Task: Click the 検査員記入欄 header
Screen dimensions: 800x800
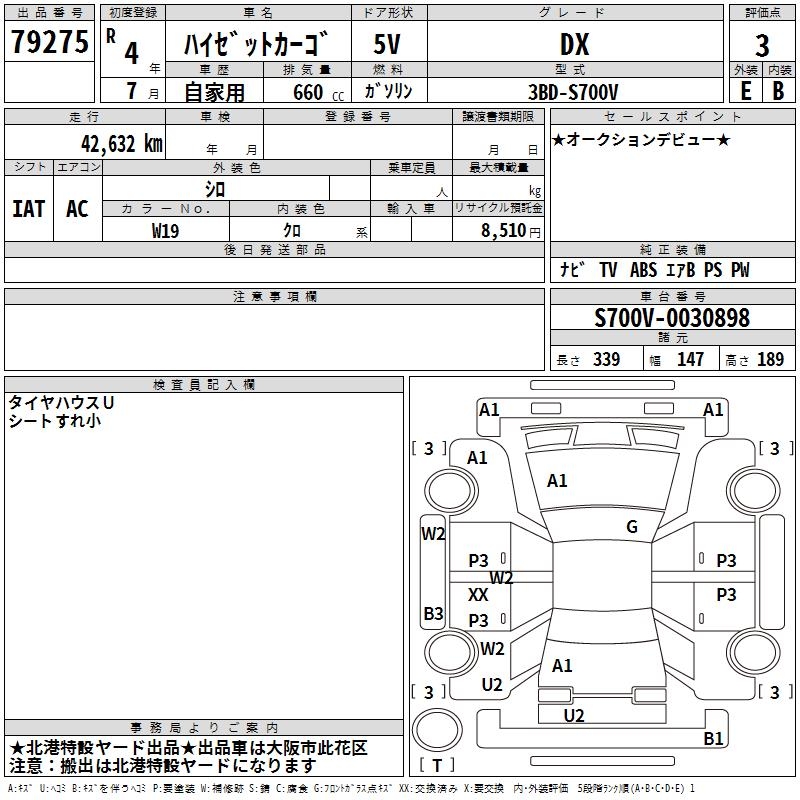Action: coord(204,385)
